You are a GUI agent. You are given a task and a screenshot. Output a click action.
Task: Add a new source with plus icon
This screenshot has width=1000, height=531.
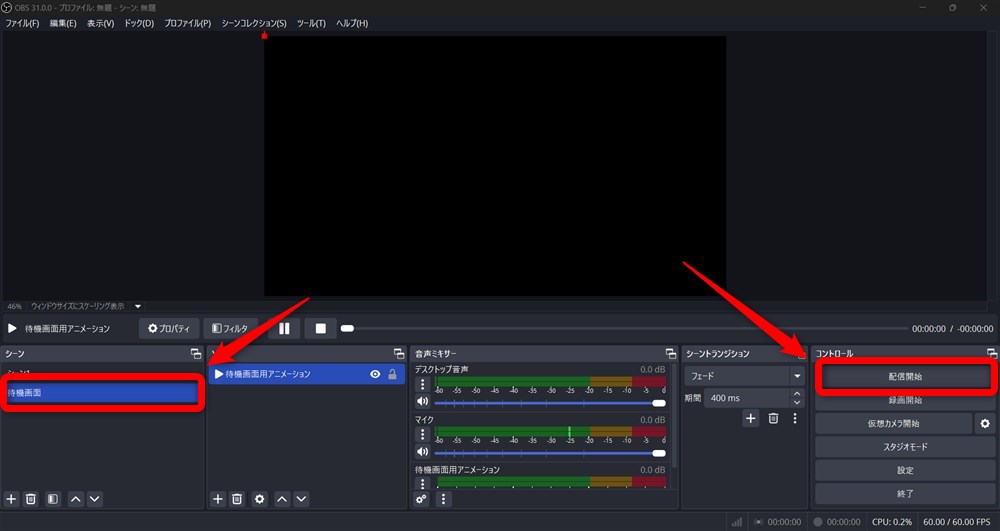tap(217, 498)
